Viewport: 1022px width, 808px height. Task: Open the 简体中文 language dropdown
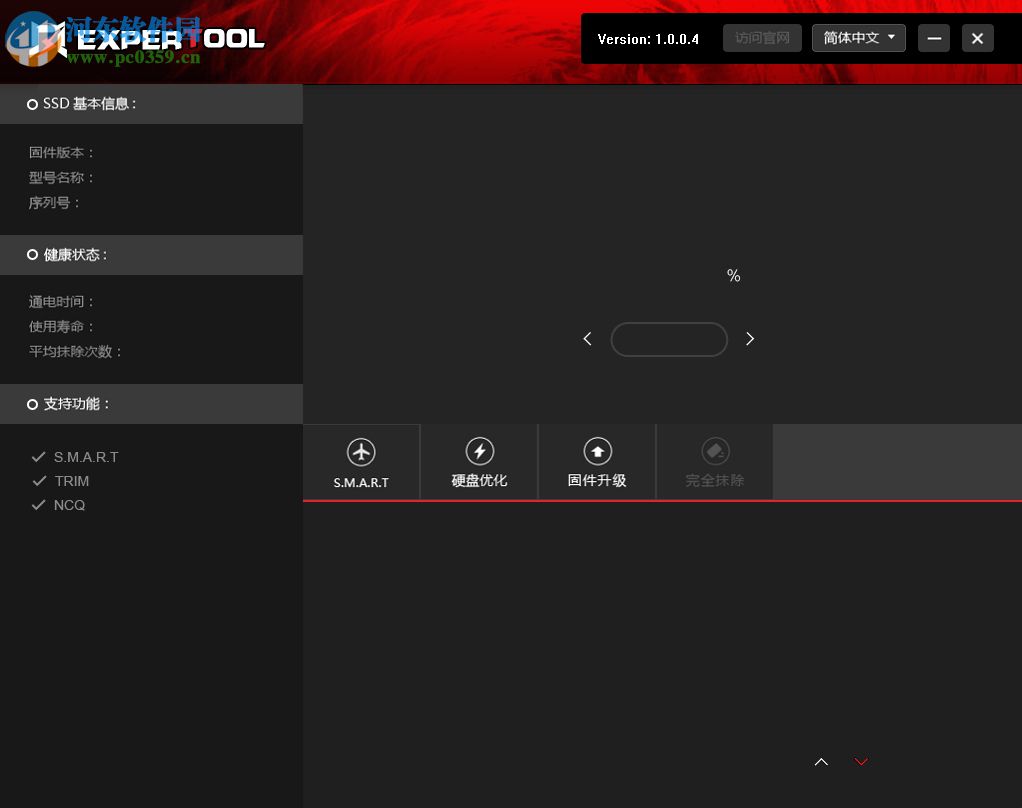858,38
